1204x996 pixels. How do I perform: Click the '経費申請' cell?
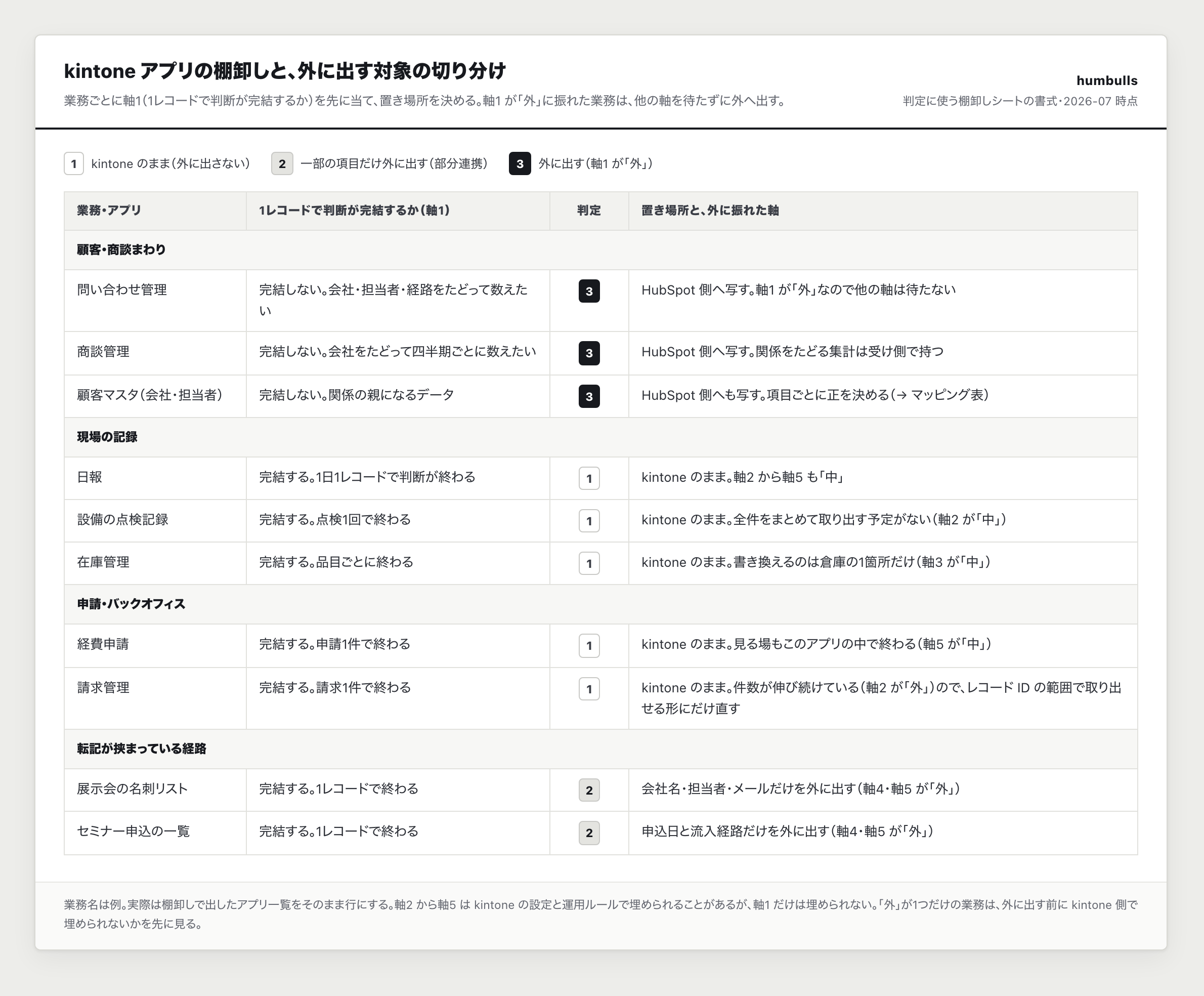[x=155, y=645]
